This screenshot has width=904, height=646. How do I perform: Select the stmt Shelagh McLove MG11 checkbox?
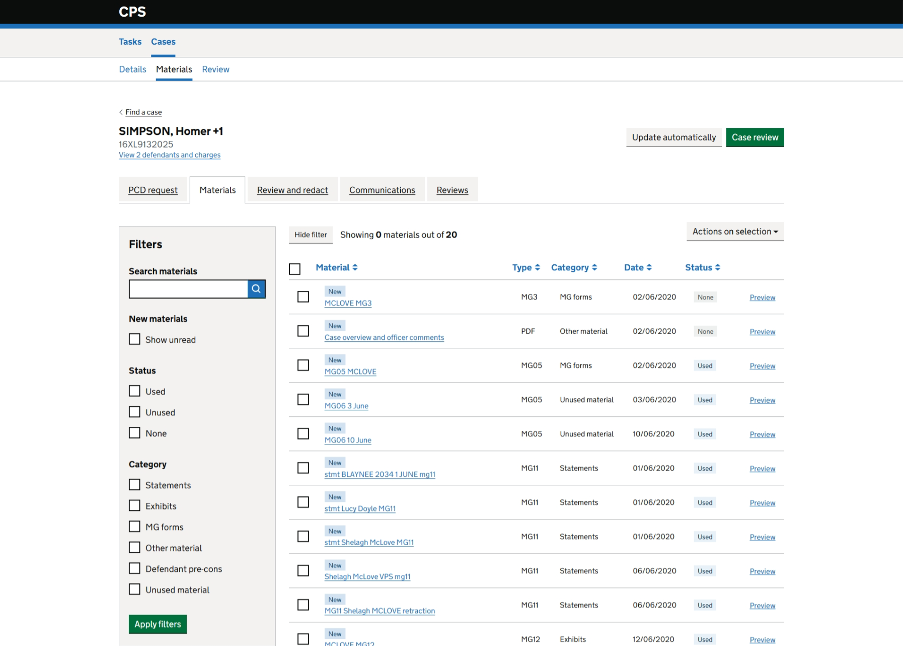click(303, 536)
